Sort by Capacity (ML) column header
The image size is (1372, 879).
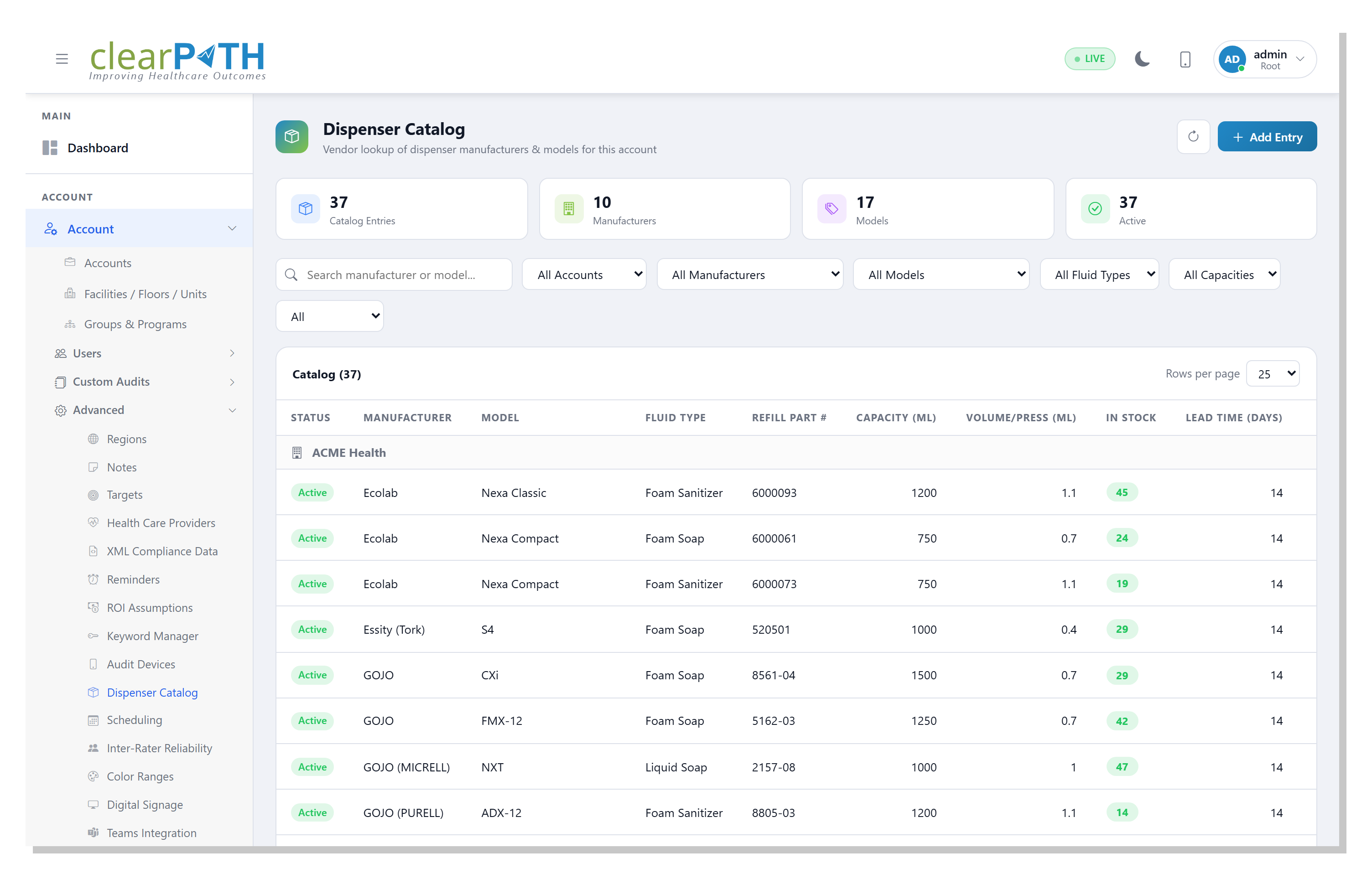[895, 417]
